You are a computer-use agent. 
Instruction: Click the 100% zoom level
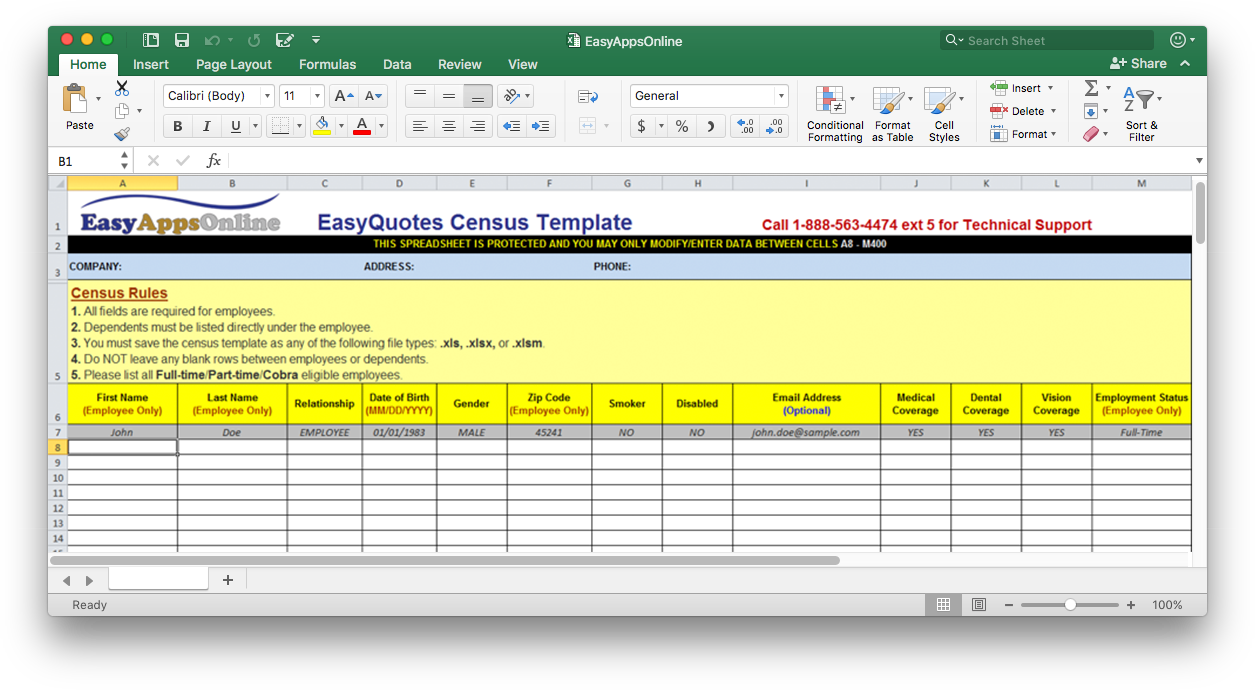(1167, 605)
